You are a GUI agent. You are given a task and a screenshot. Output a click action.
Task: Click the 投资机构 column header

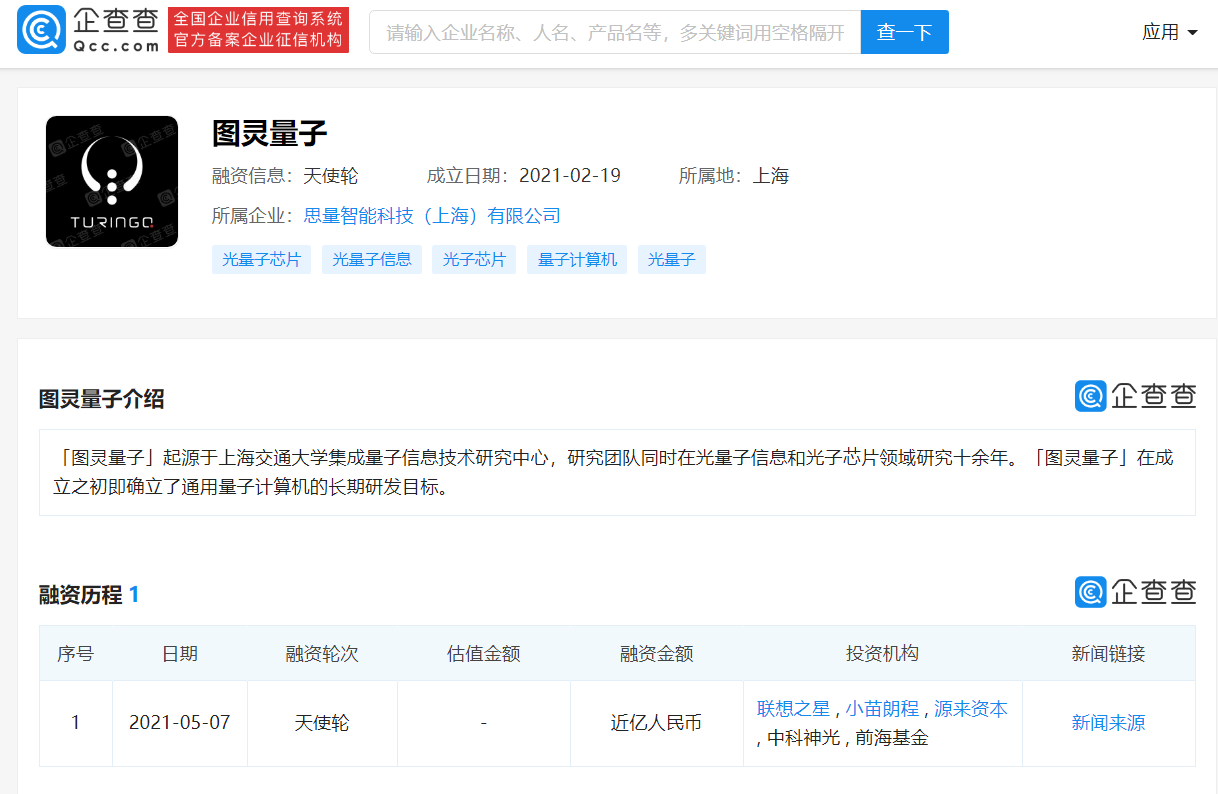click(x=882, y=654)
